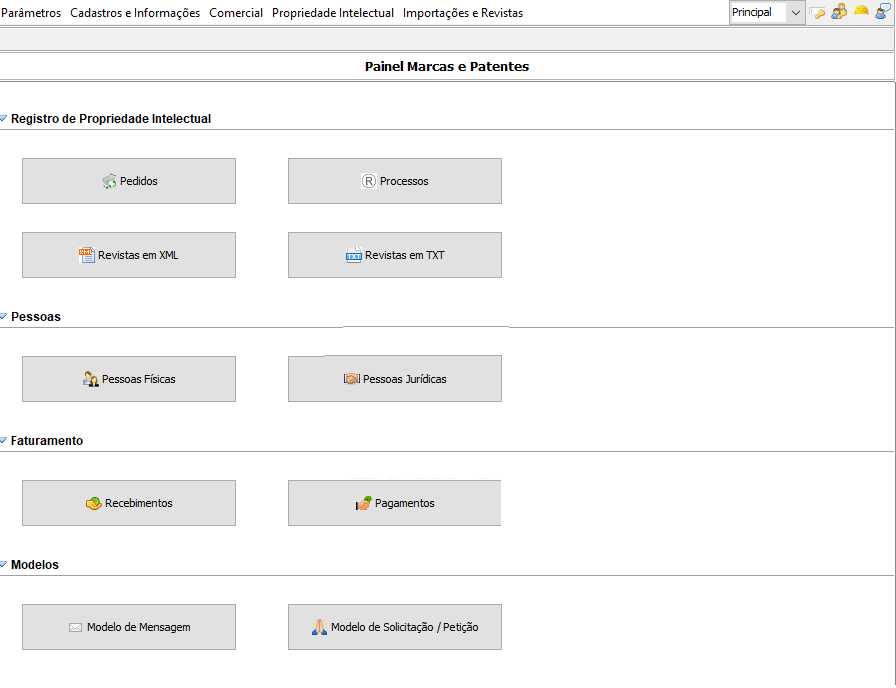Open the Propriedade Intelectual menu
Viewport: 896px width, 688px height.
pyautogui.click(x=333, y=13)
